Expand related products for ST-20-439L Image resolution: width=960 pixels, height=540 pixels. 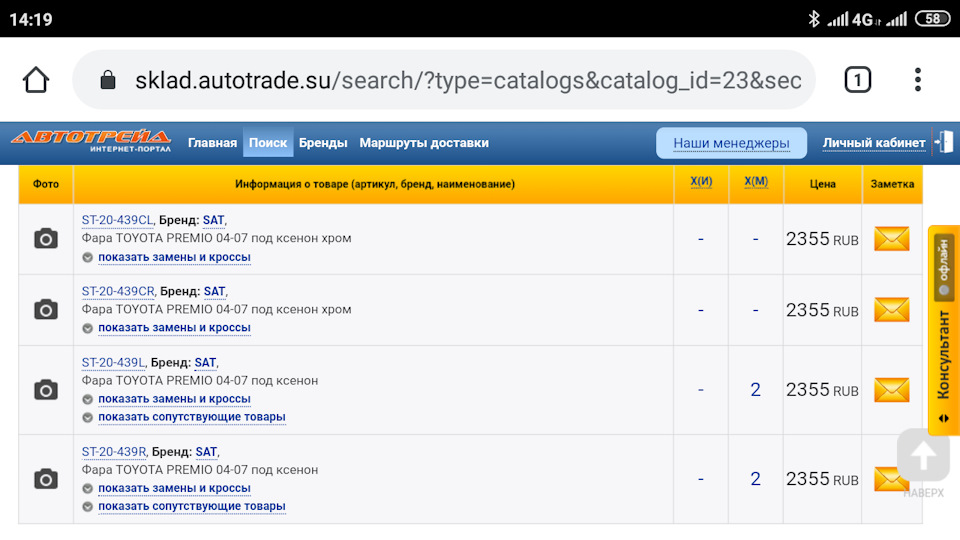tap(192, 417)
